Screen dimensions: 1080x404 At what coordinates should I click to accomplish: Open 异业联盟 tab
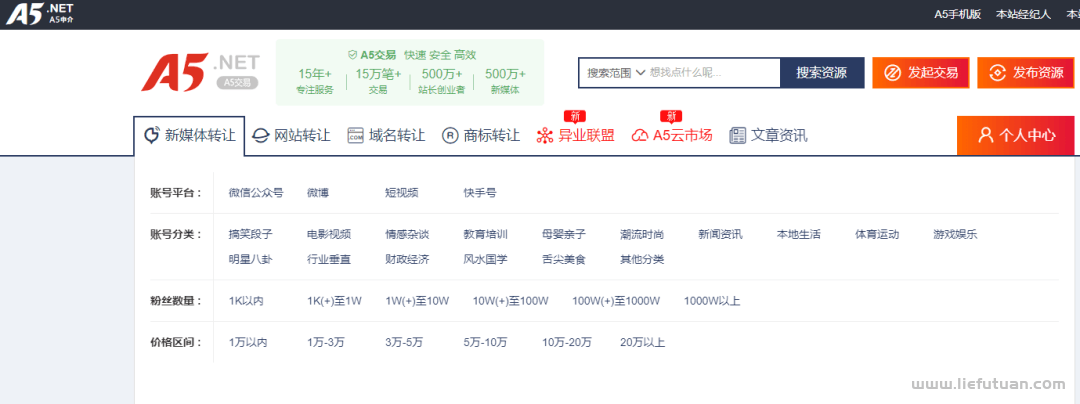tap(575, 136)
